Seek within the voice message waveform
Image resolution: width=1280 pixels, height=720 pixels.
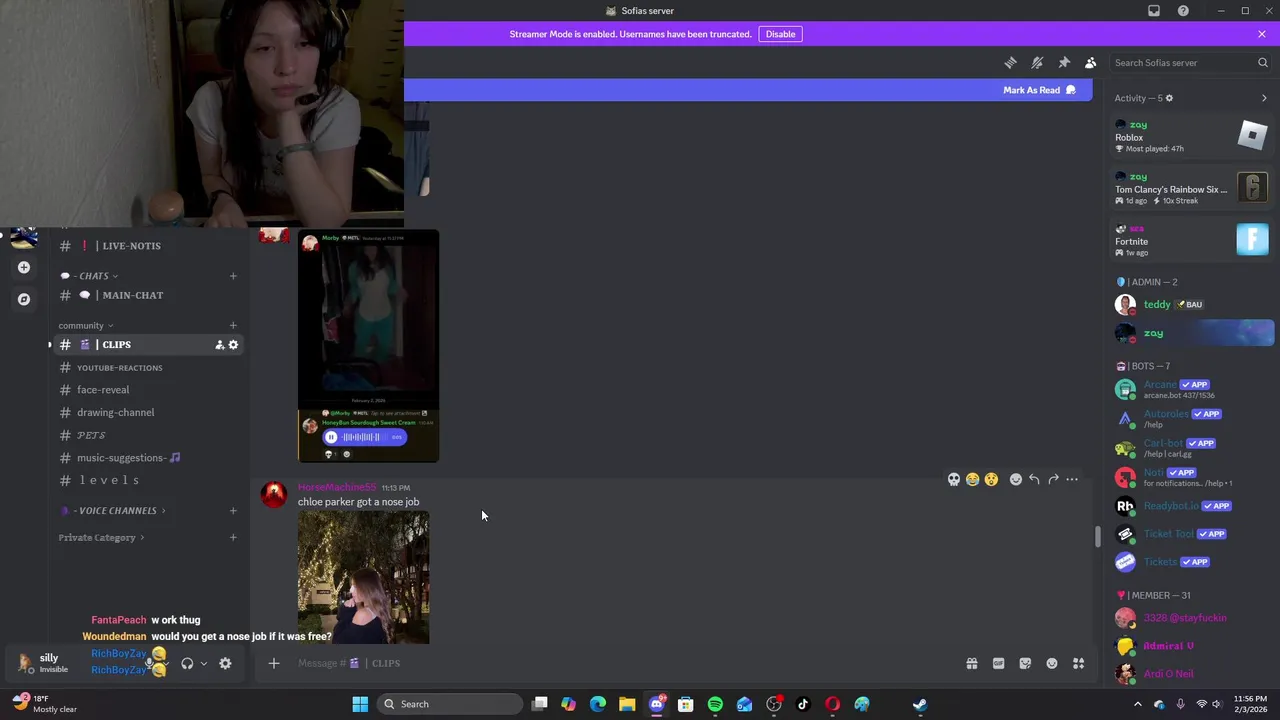point(361,437)
